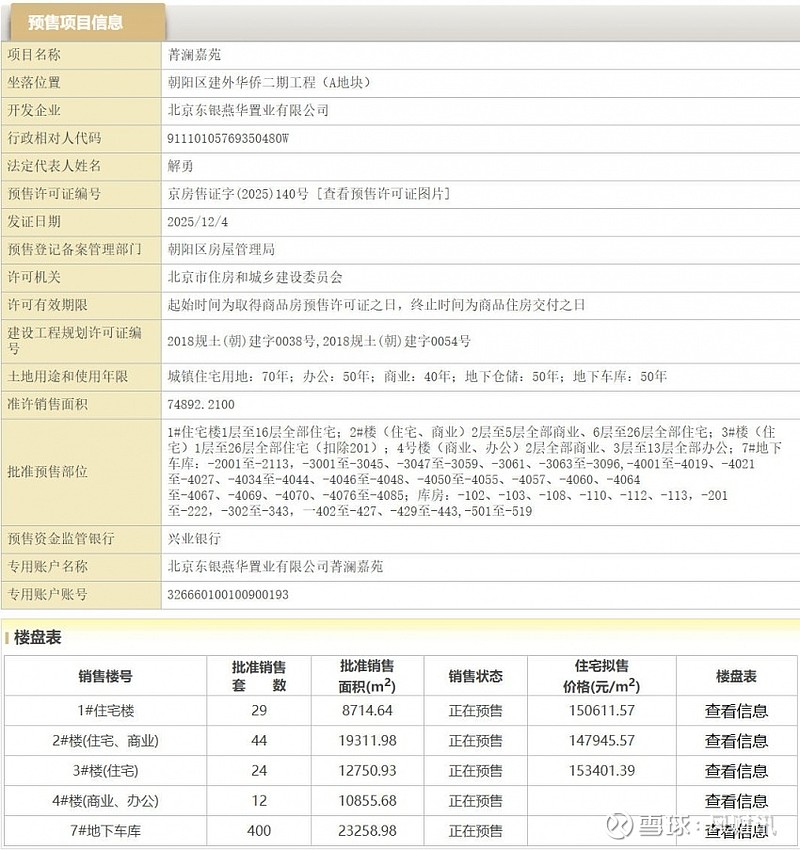Click legal representative name 解勇

180,166
